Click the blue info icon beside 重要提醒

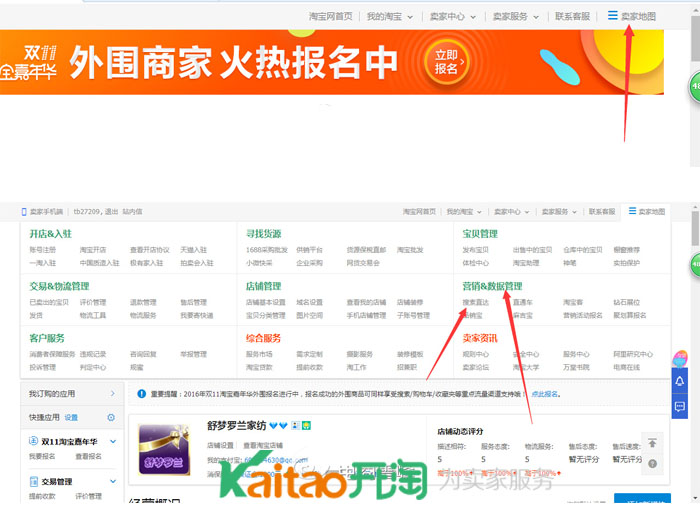142,394
